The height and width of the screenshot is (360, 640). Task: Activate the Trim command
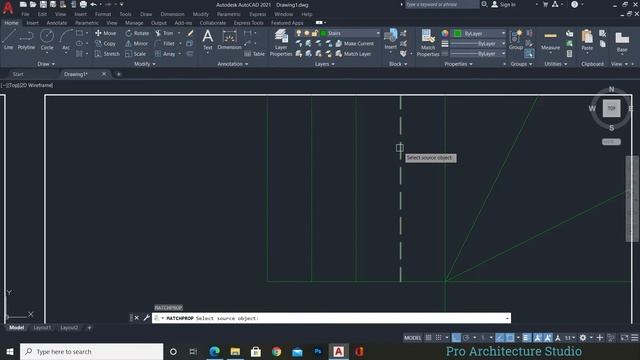[164, 33]
